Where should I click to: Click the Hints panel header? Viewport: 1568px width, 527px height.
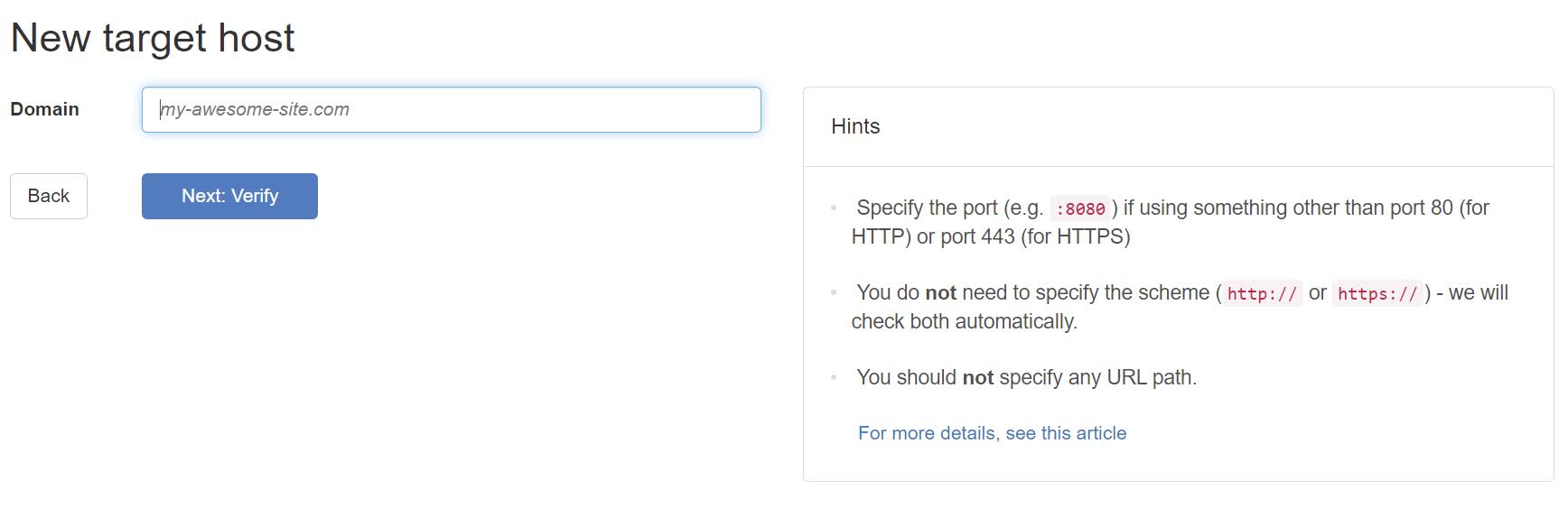pos(855,126)
